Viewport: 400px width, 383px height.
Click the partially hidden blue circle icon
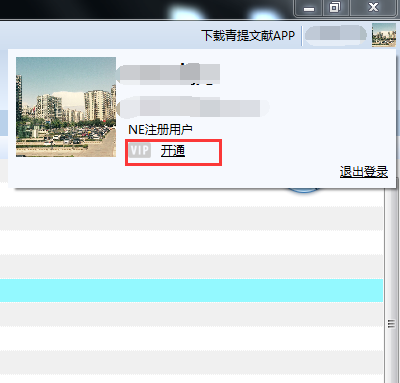304,190
